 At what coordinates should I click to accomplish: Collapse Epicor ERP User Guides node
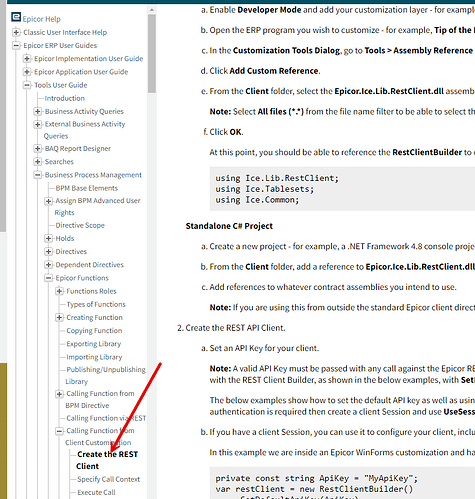(16, 45)
